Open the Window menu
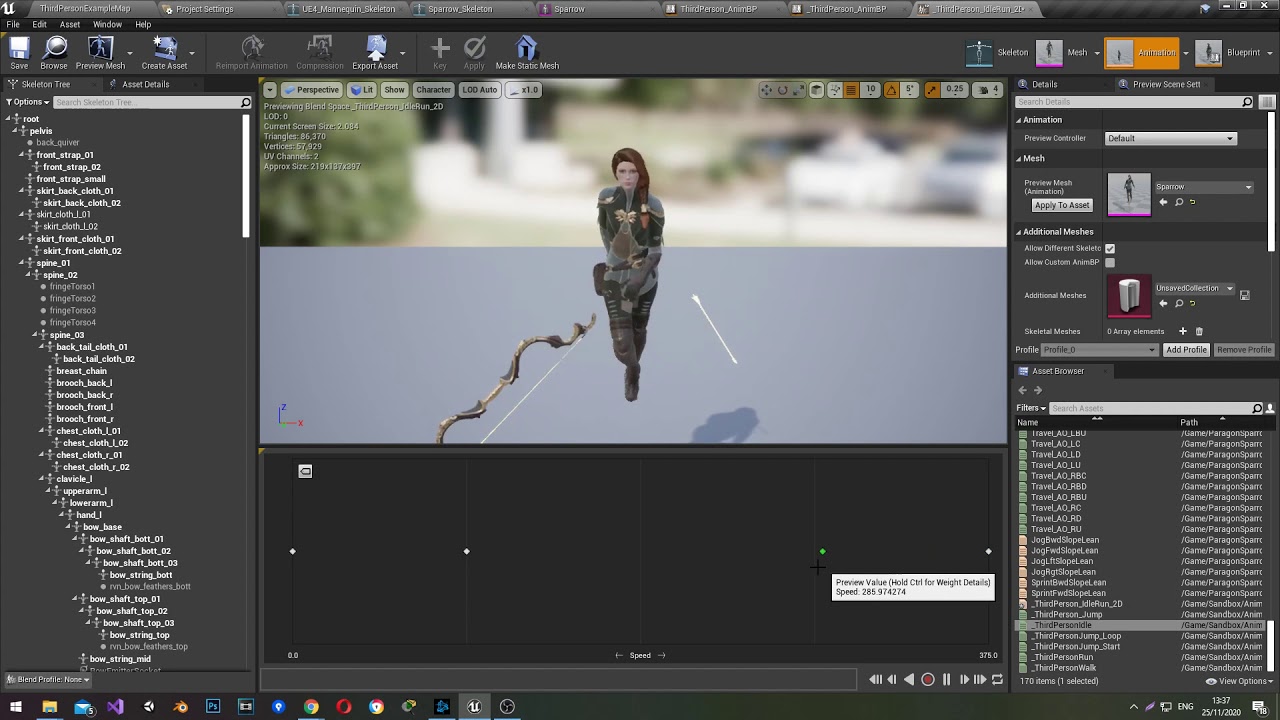 tap(107, 24)
